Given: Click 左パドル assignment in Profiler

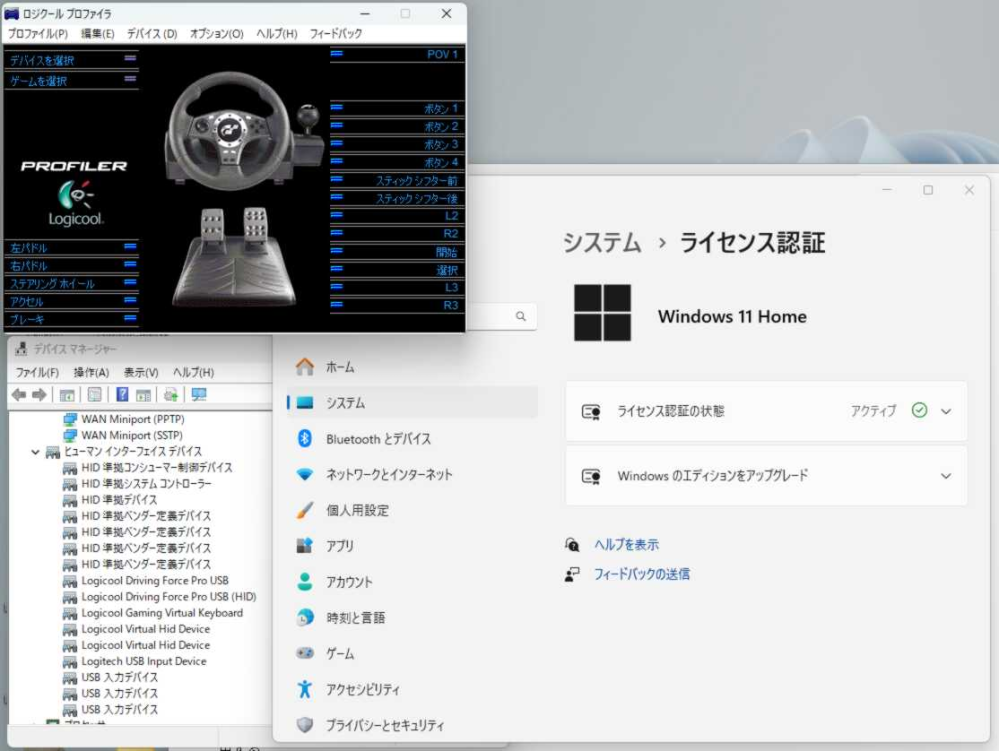Looking at the screenshot, I should click(x=71, y=248).
